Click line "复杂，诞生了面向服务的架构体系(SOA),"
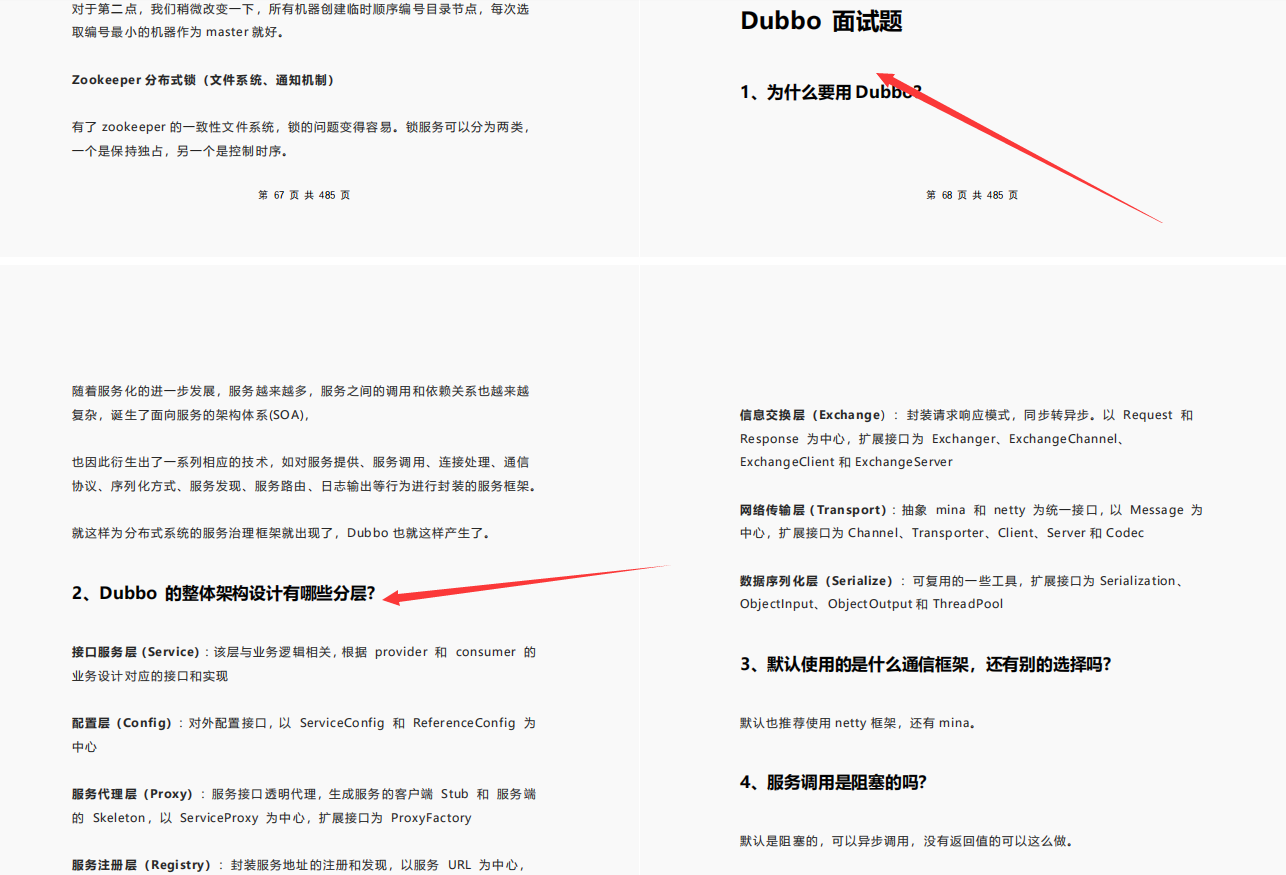This screenshot has width=1286, height=875. click(x=191, y=415)
